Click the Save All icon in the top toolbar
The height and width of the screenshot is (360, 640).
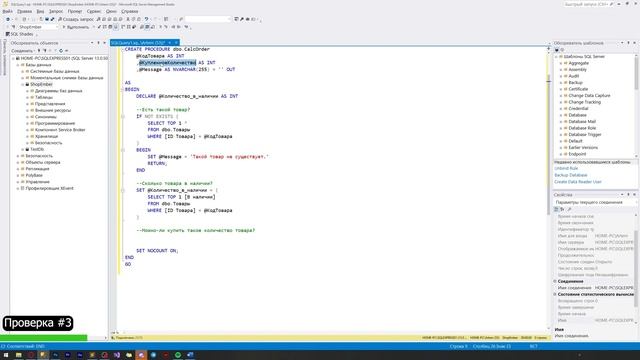(x=52, y=19)
